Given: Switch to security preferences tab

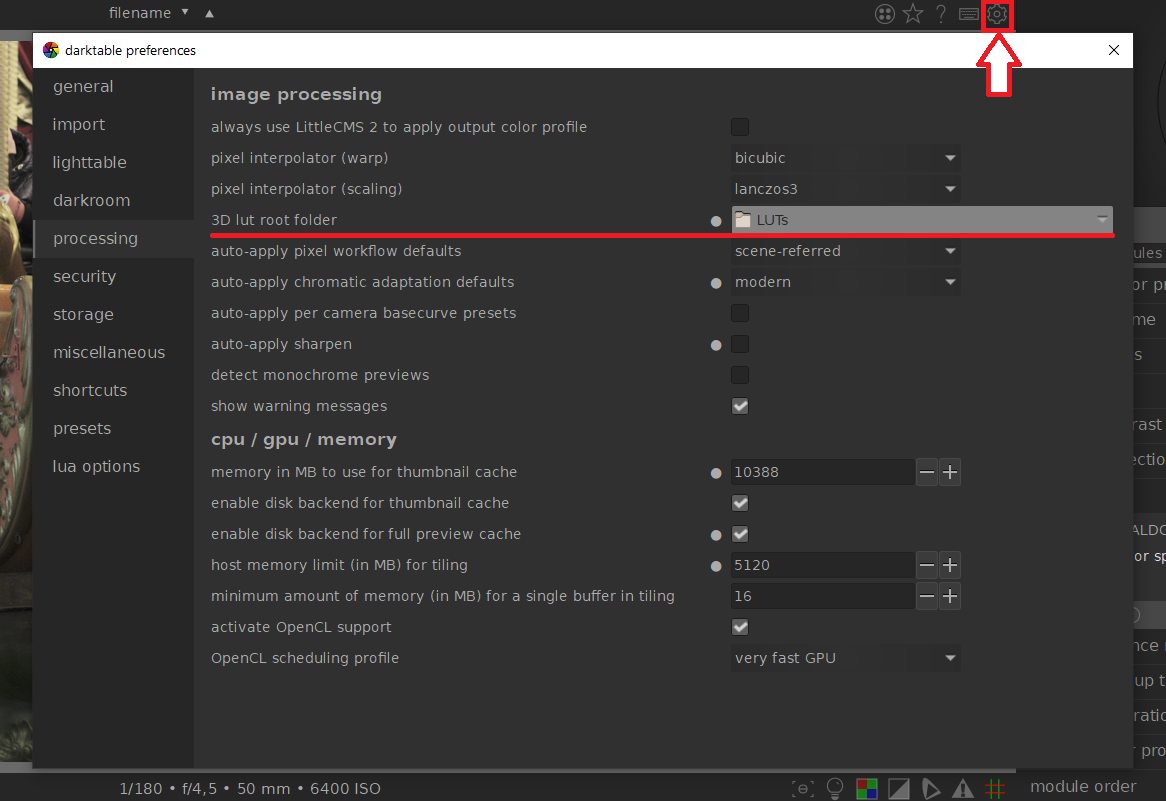Looking at the screenshot, I should pyautogui.click(x=114, y=277).
